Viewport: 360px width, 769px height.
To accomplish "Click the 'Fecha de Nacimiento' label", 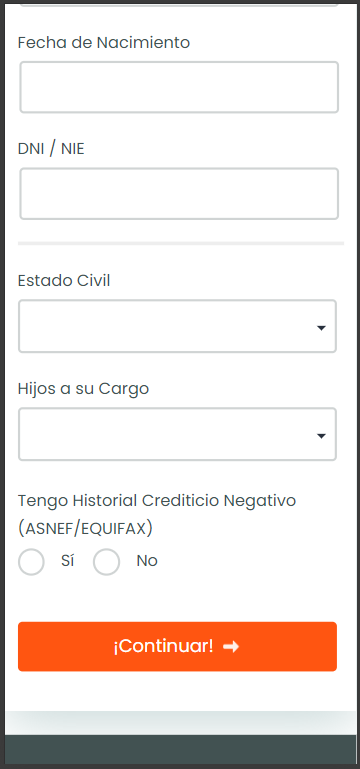I will [x=104, y=43].
